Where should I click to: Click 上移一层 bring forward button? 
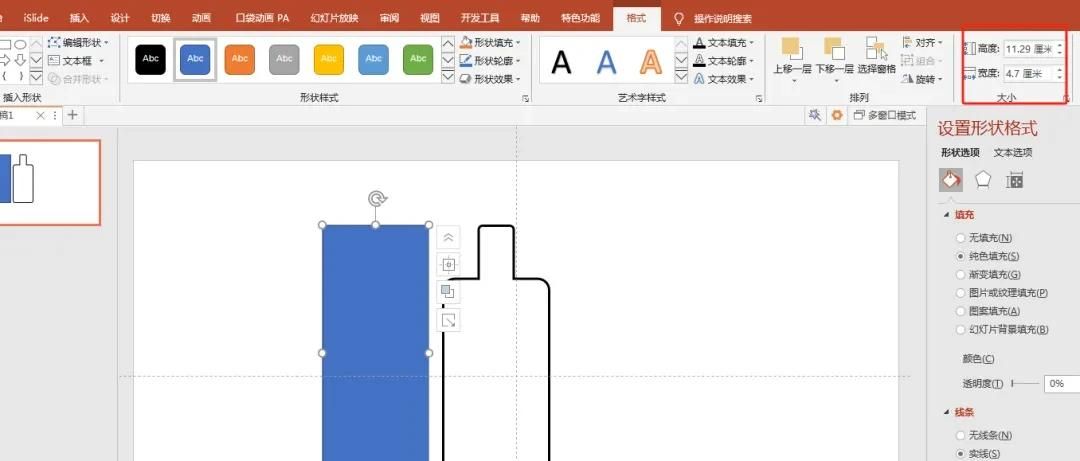pyautogui.click(x=793, y=59)
